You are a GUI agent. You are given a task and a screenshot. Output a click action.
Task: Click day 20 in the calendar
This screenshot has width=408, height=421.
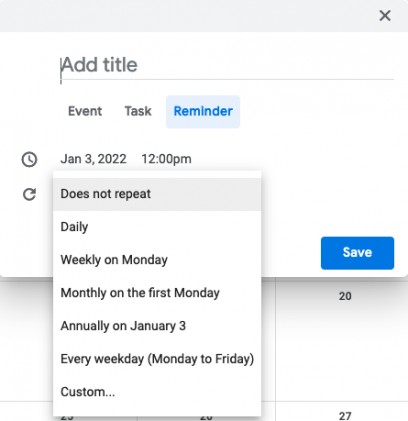(x=345, y=296)
